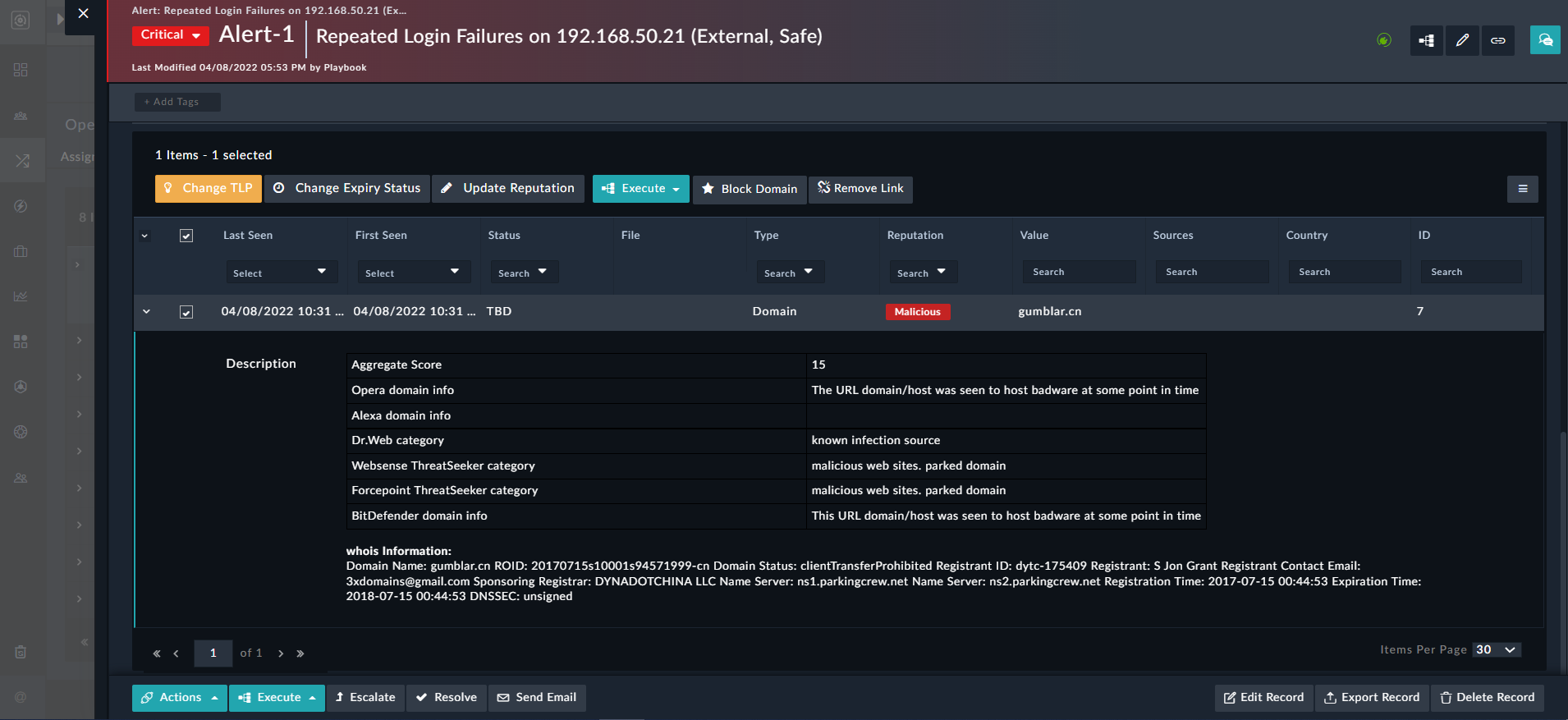
Task: Open the dashboard icon in left sidebar
Action: point(21,70)
